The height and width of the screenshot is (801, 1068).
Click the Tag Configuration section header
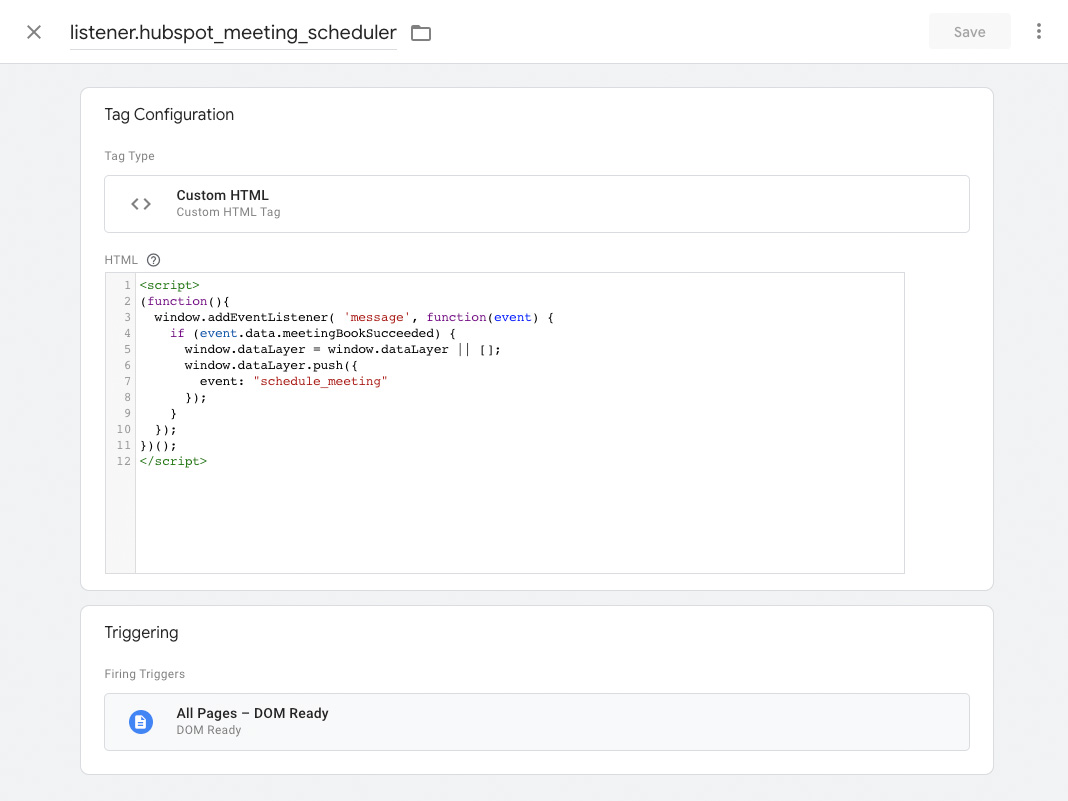pos(169,114)
